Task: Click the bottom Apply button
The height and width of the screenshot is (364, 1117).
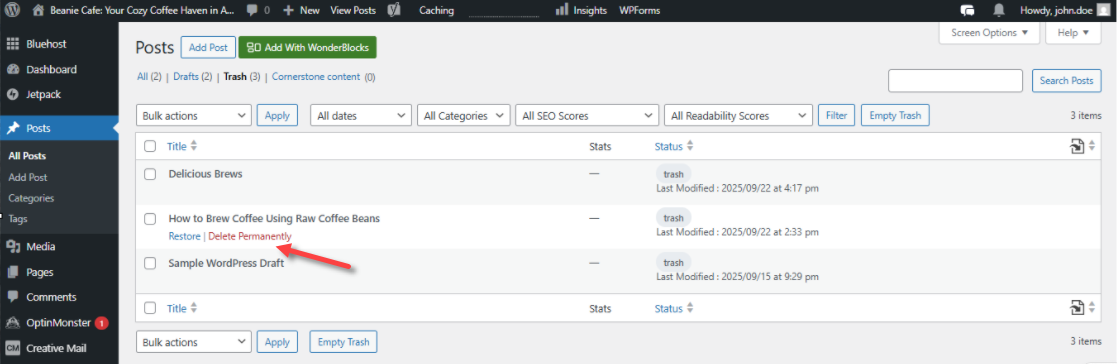Action: tap(277, 342)
